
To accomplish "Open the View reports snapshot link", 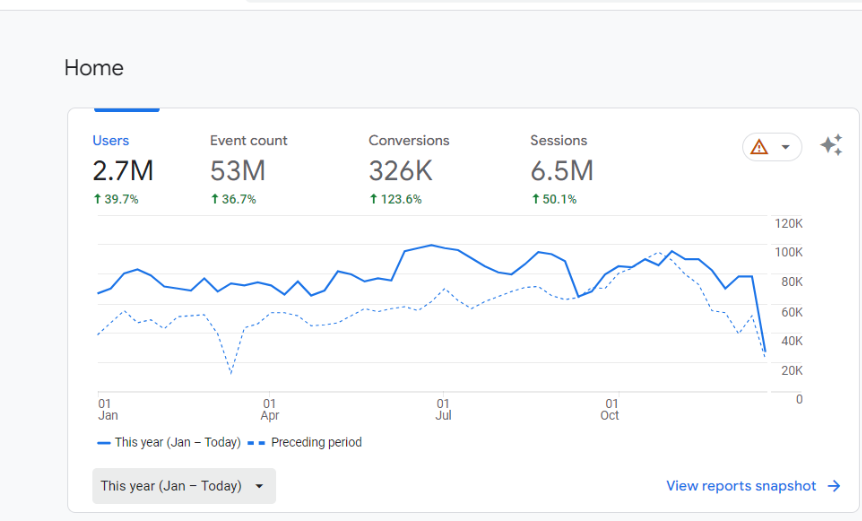I will click(x=741, y=486).
